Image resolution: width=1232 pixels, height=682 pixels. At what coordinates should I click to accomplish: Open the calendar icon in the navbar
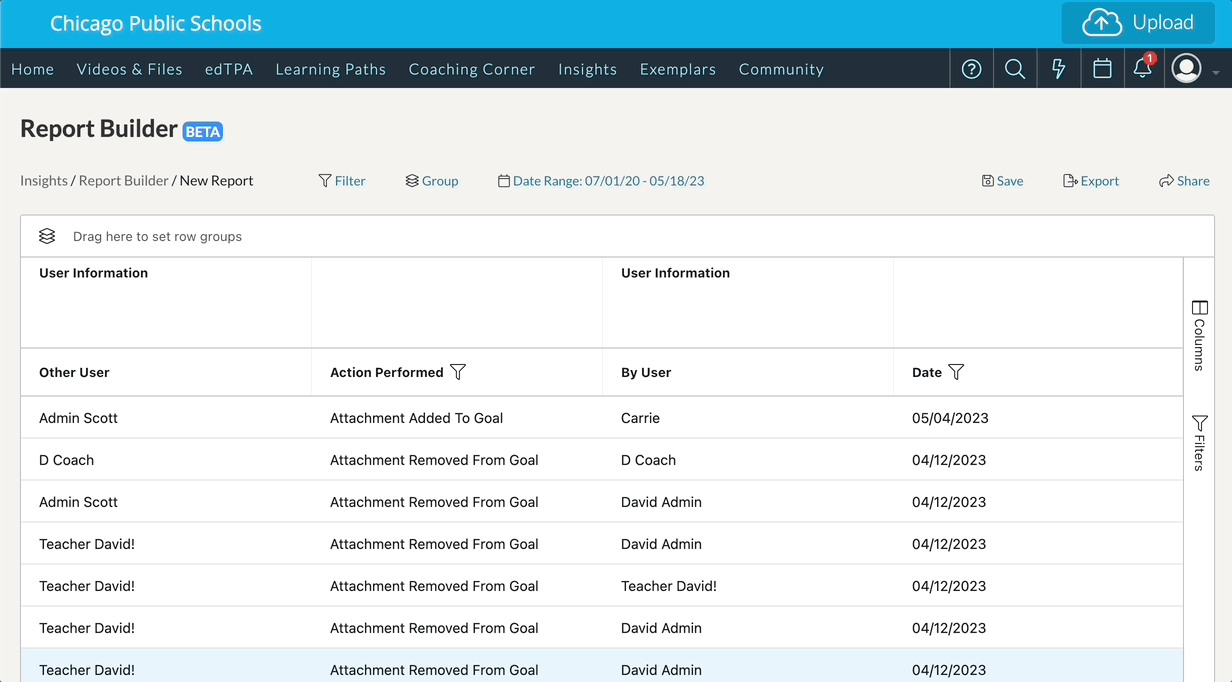tap(1102, 69)
